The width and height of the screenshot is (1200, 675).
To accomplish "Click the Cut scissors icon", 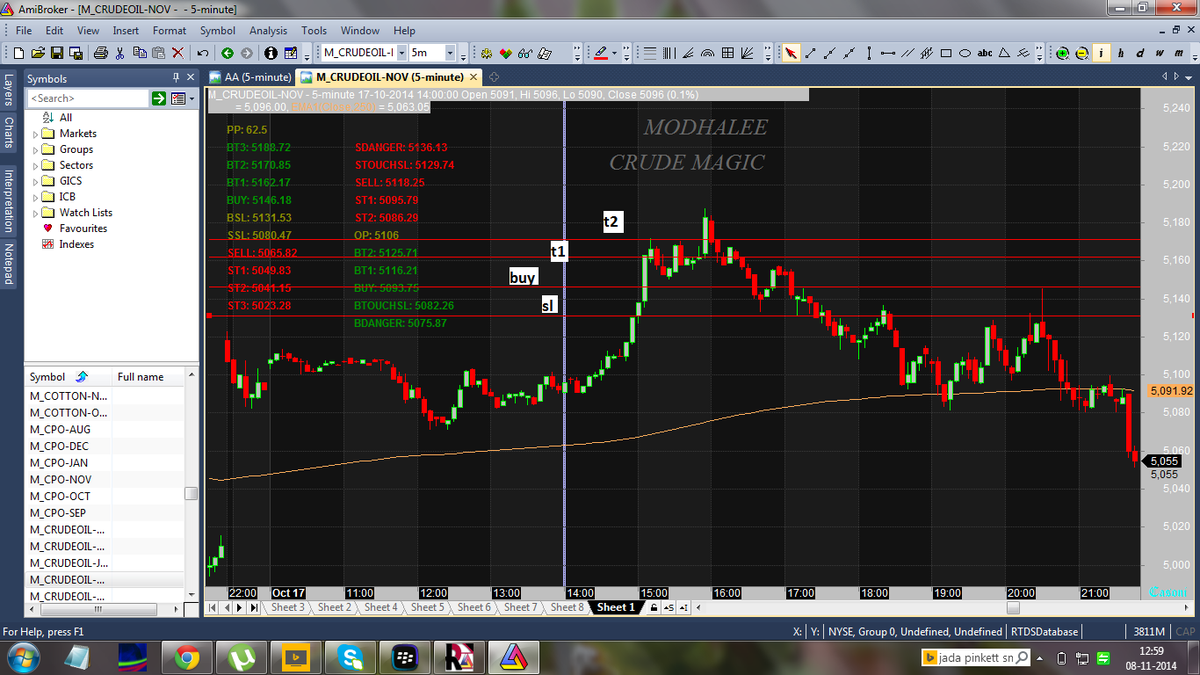I will [x=120, y=53].
